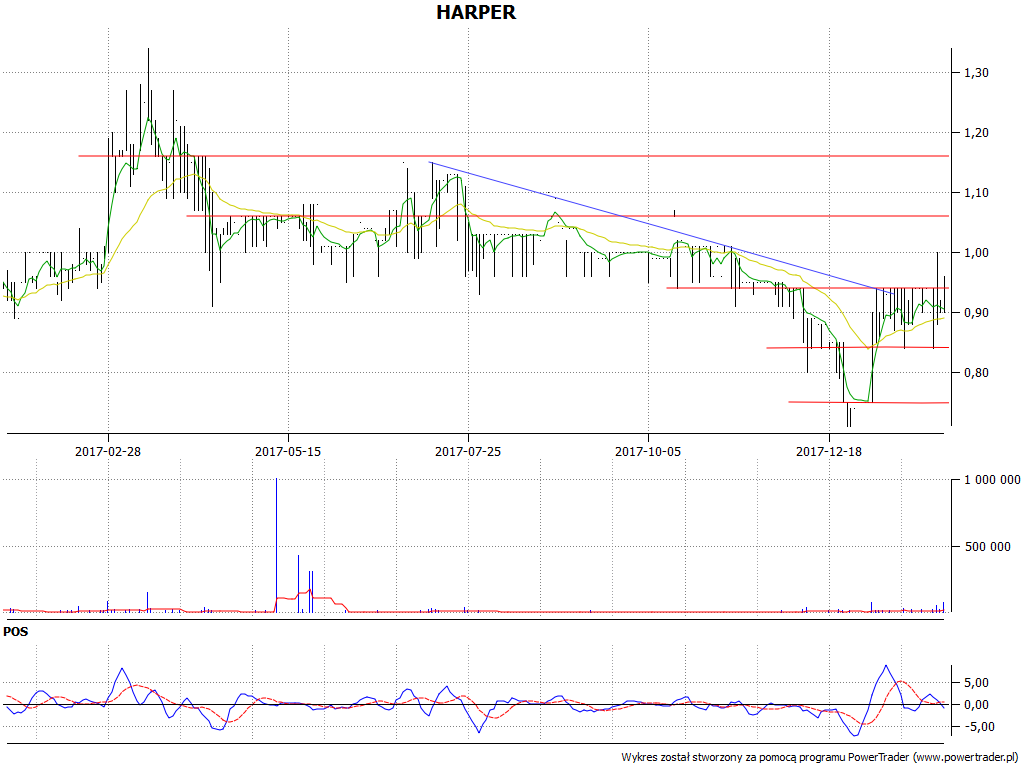This screenshot has width=1024, height=768.
Task: Select the 2017-02-28 date label
Action: 108,451
